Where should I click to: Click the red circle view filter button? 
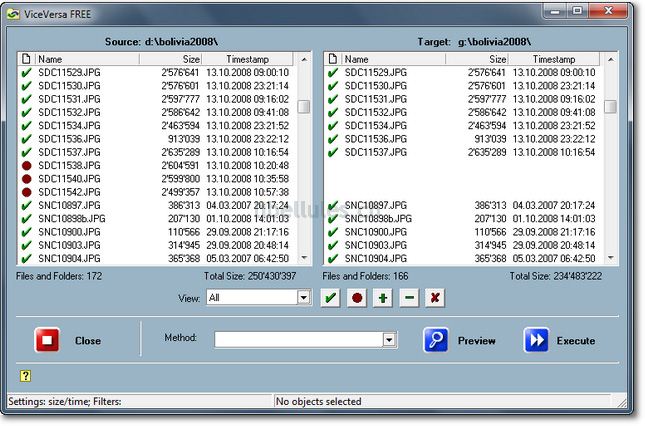pos(357,298)
